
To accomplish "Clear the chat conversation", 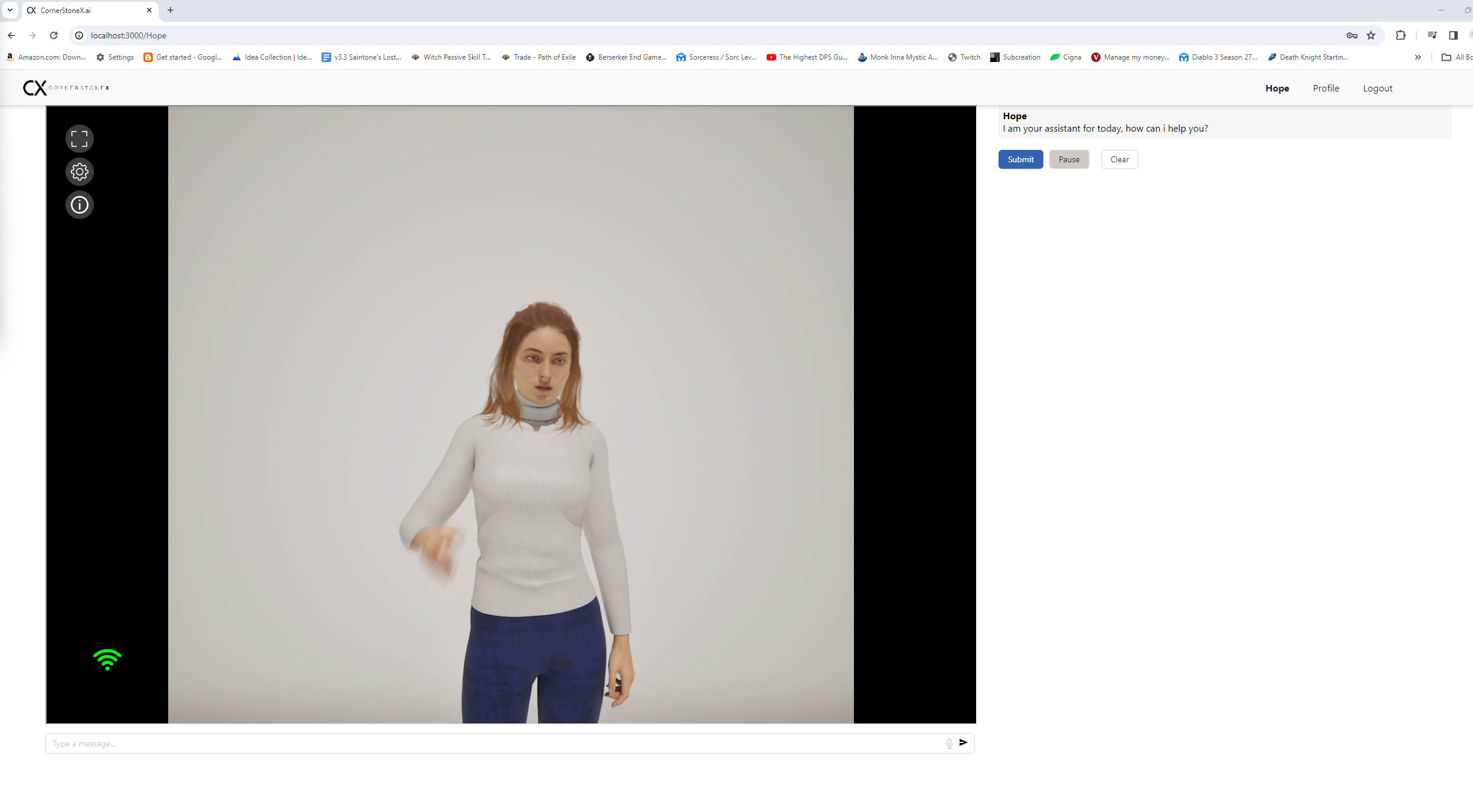I will pos(1119,159).
